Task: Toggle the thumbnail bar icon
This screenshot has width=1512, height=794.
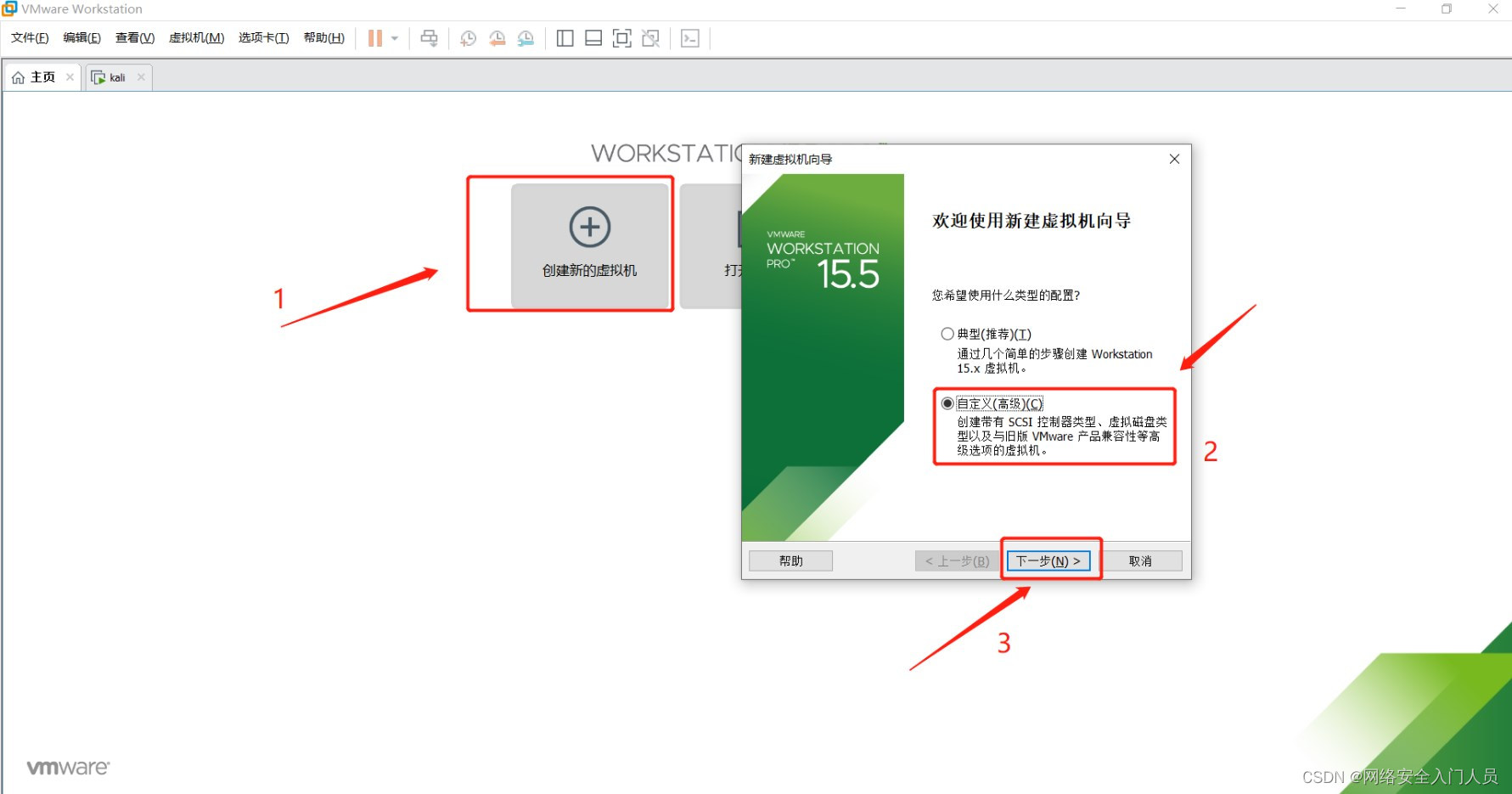Action: tap(593, 38)
